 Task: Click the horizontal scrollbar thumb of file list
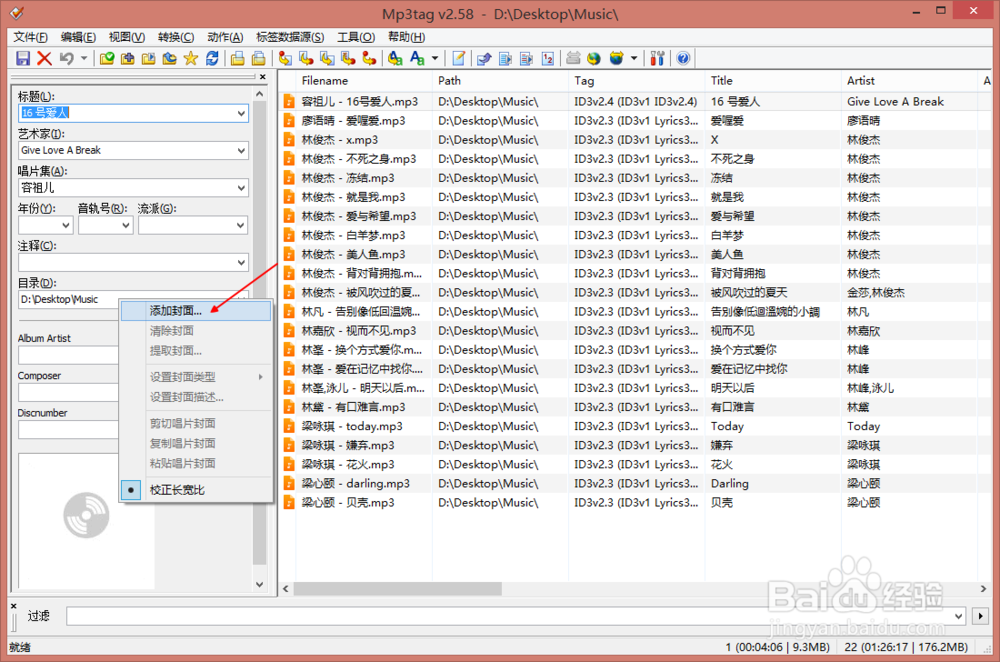tap(397, 589)
